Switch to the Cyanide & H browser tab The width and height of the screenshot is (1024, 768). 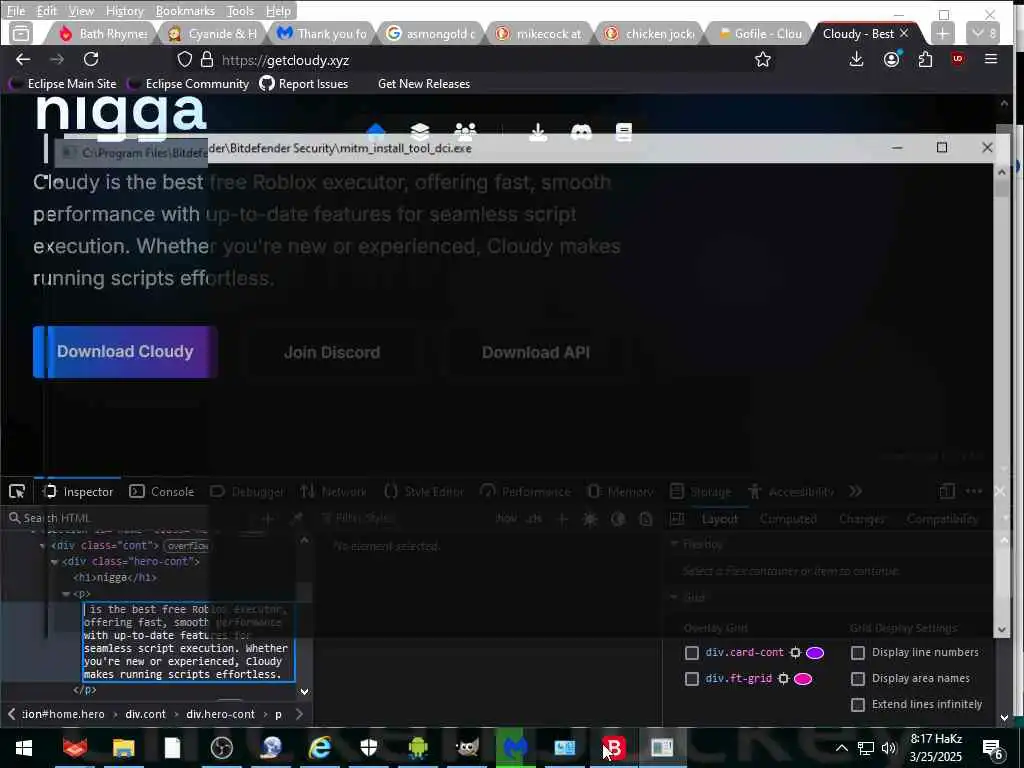pyautogui.click(x=213, y=33)
